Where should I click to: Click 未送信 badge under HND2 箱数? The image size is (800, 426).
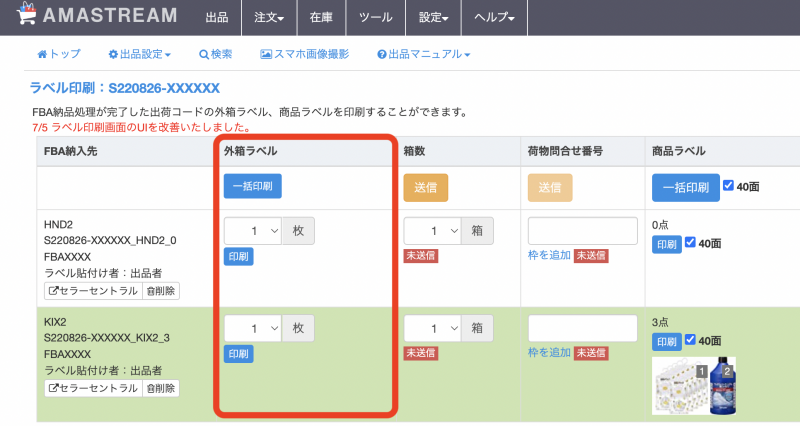click(x=421, y=256)
